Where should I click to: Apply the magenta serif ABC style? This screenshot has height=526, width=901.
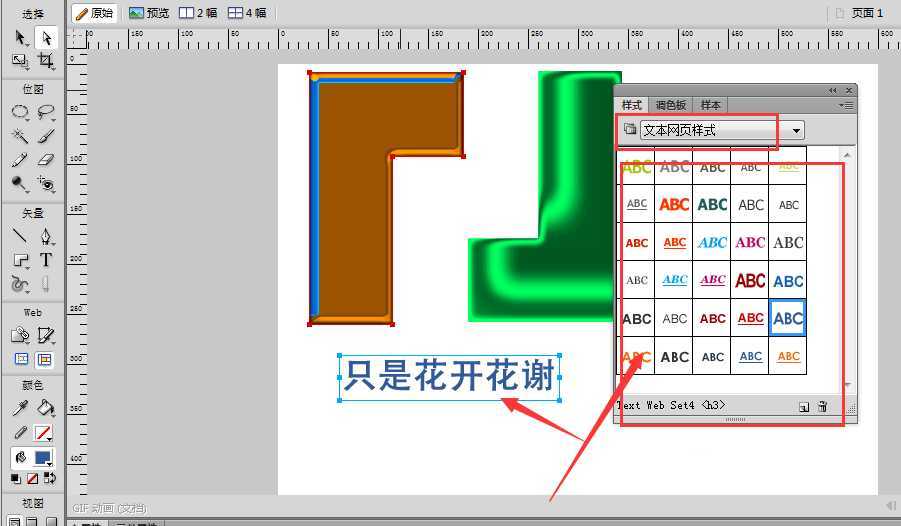click(750, 242)
